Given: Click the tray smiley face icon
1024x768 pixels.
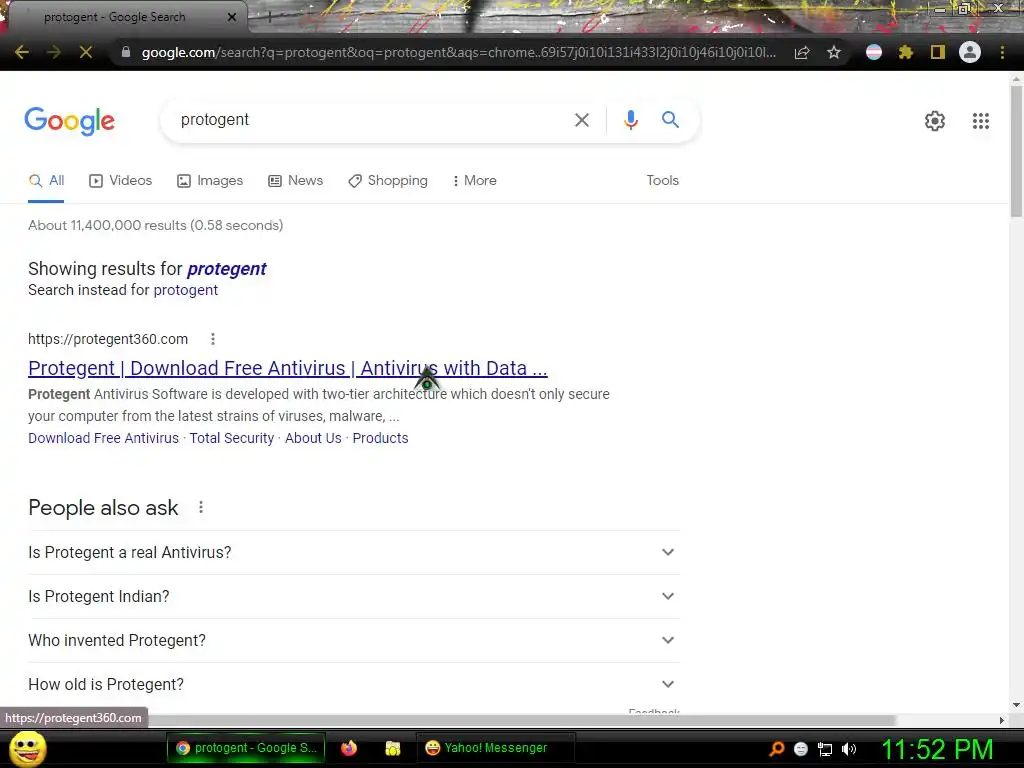Looking at the screenshot, I should click(801, 749).
